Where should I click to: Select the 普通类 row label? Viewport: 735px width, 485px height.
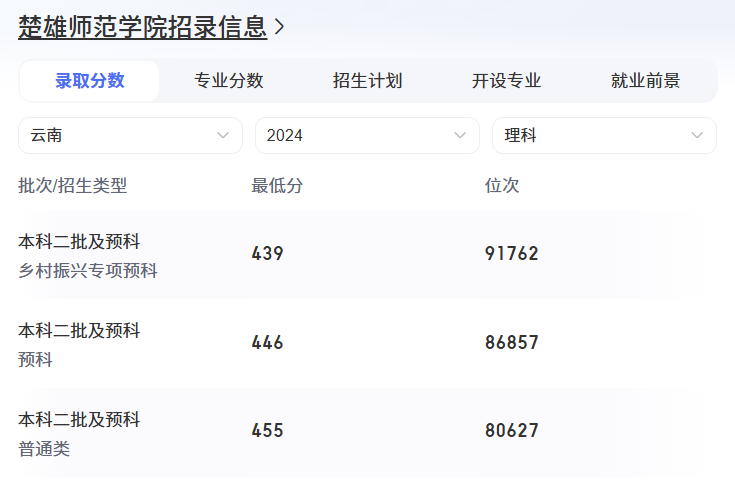coord(44,449)
